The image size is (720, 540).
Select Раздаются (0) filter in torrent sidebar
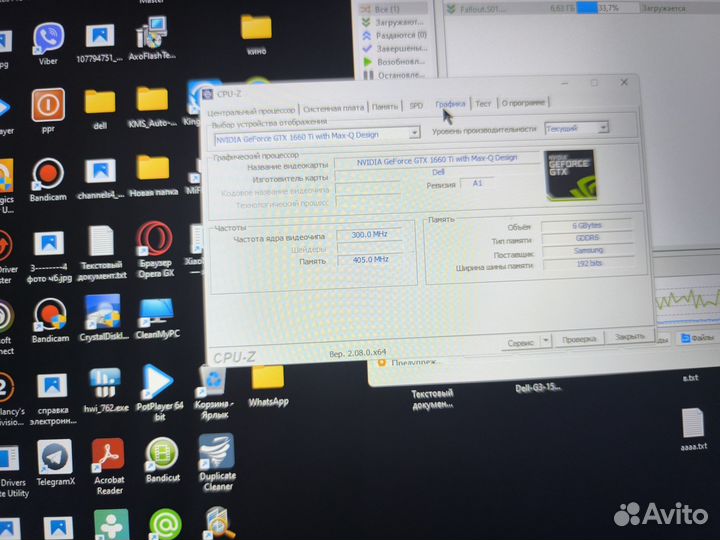click(x=395, y=35)
